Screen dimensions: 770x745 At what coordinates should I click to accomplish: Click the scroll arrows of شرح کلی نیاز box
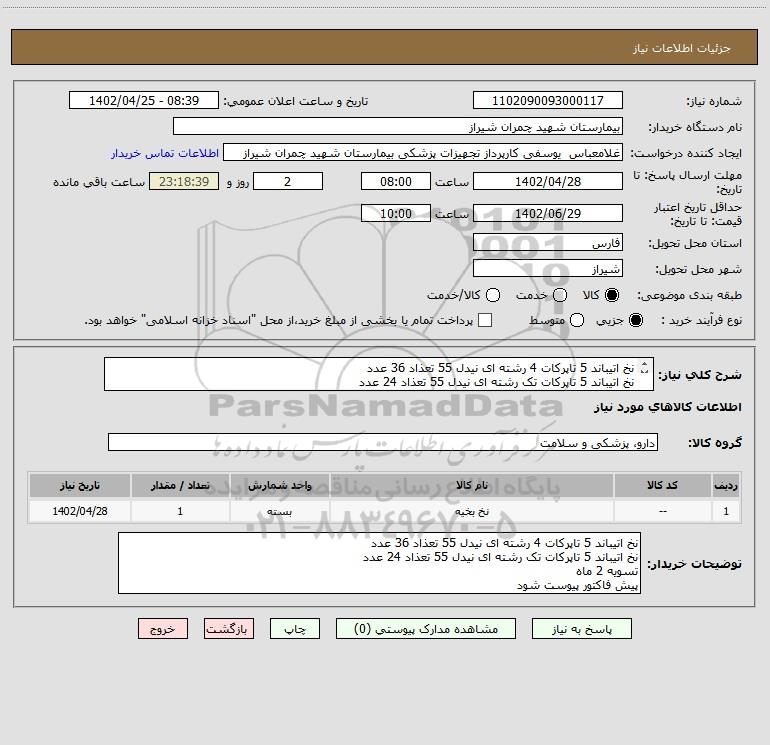(x=645, y=367)
